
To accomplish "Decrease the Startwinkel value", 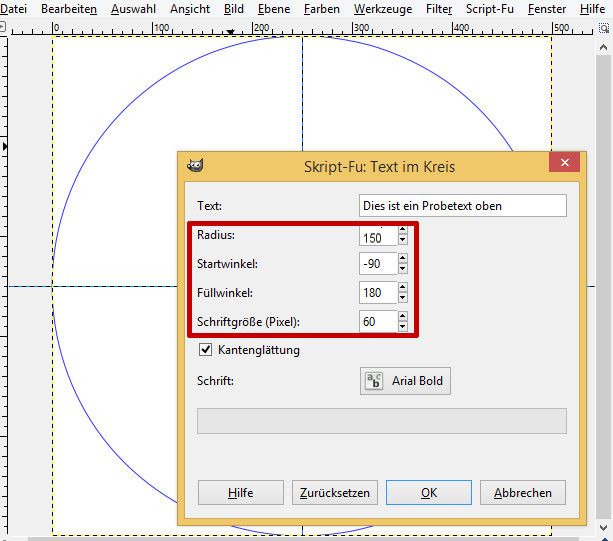I will pos(403,269).
